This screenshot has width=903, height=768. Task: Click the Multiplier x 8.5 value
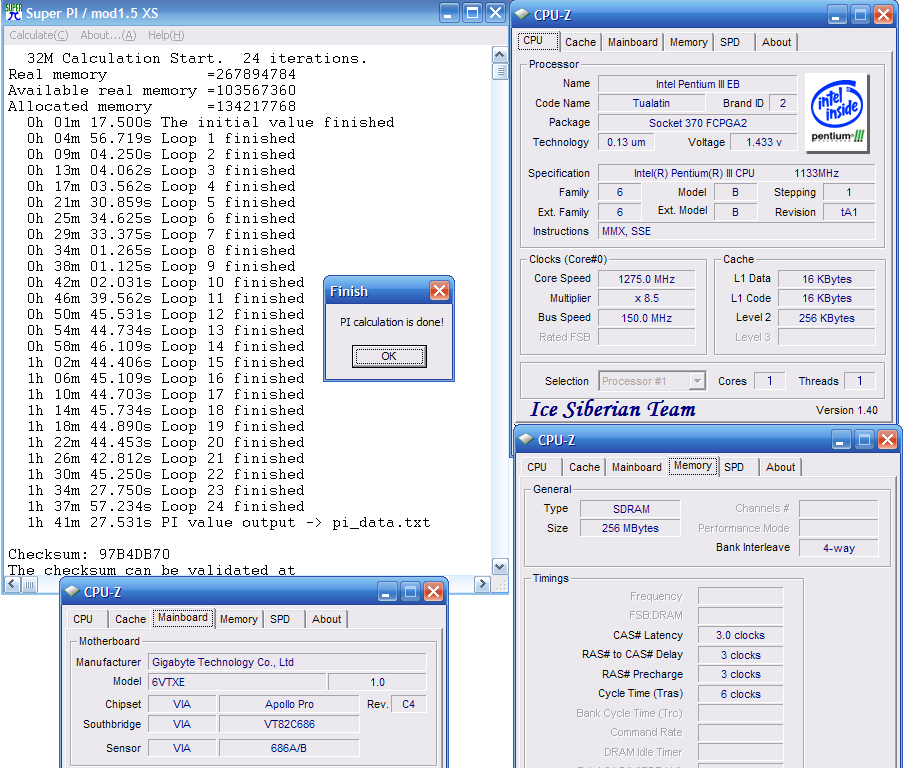pos(646,298)
